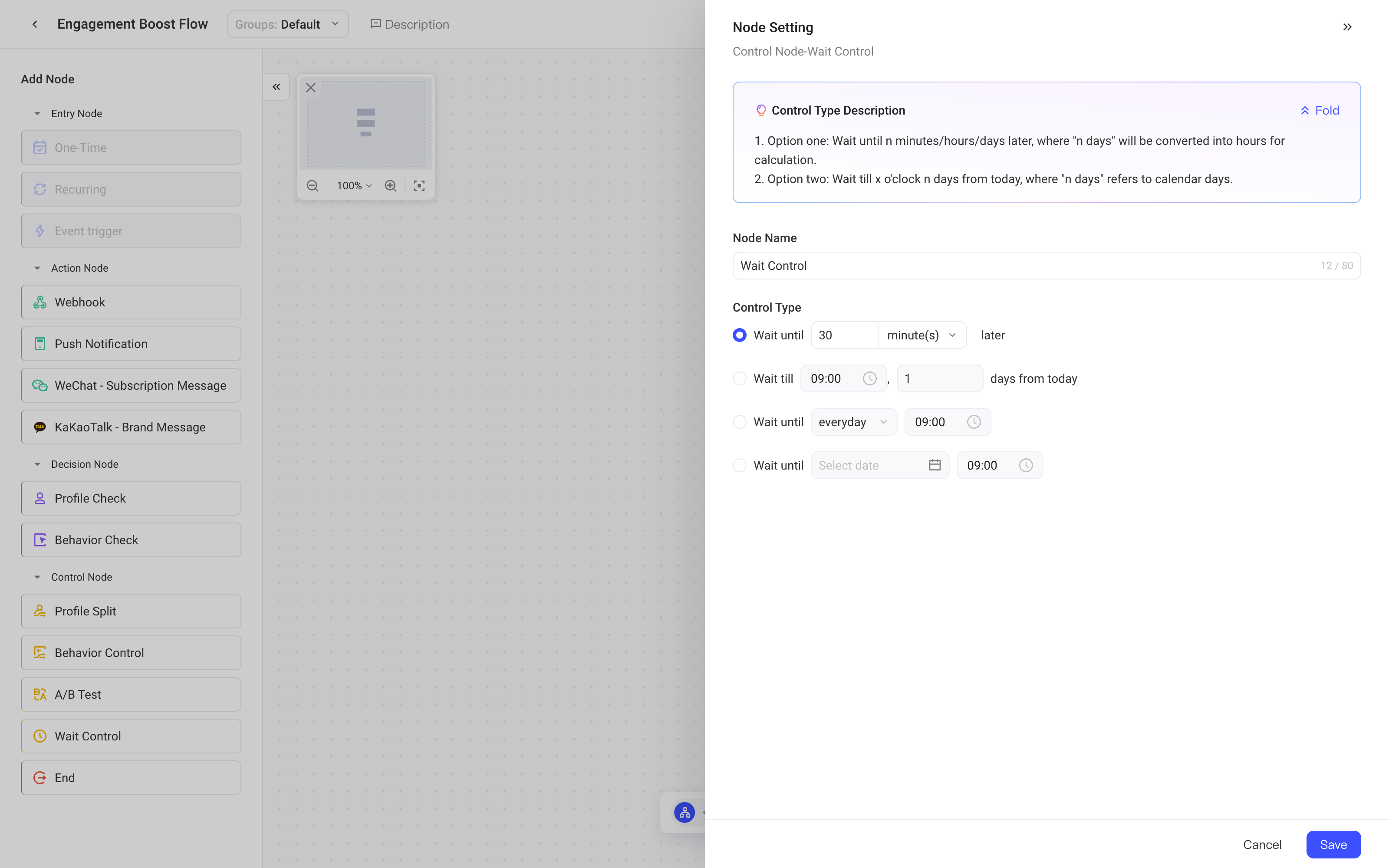Collapse the Control Node section
Viewport: 1389px width, 868px height.
37,577
